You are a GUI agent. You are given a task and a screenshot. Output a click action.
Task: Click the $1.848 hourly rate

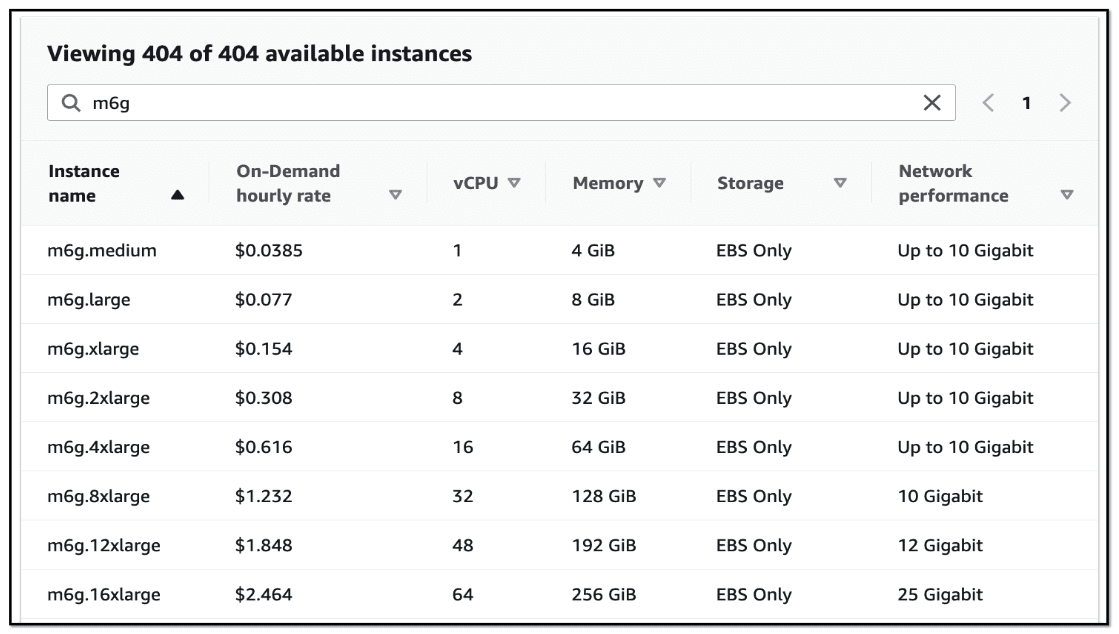264,545
